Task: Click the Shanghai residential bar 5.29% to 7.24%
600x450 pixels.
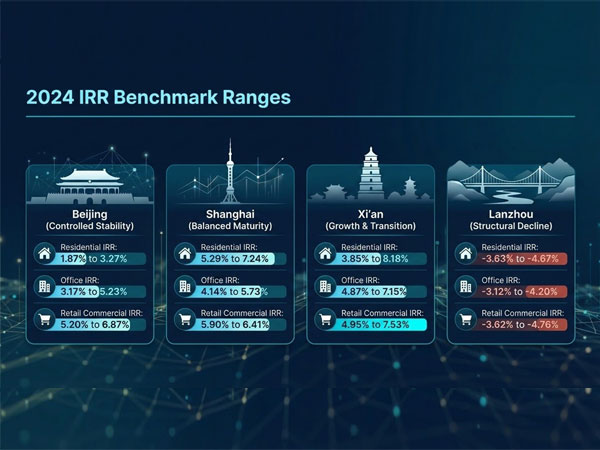Action: (239, 259)
